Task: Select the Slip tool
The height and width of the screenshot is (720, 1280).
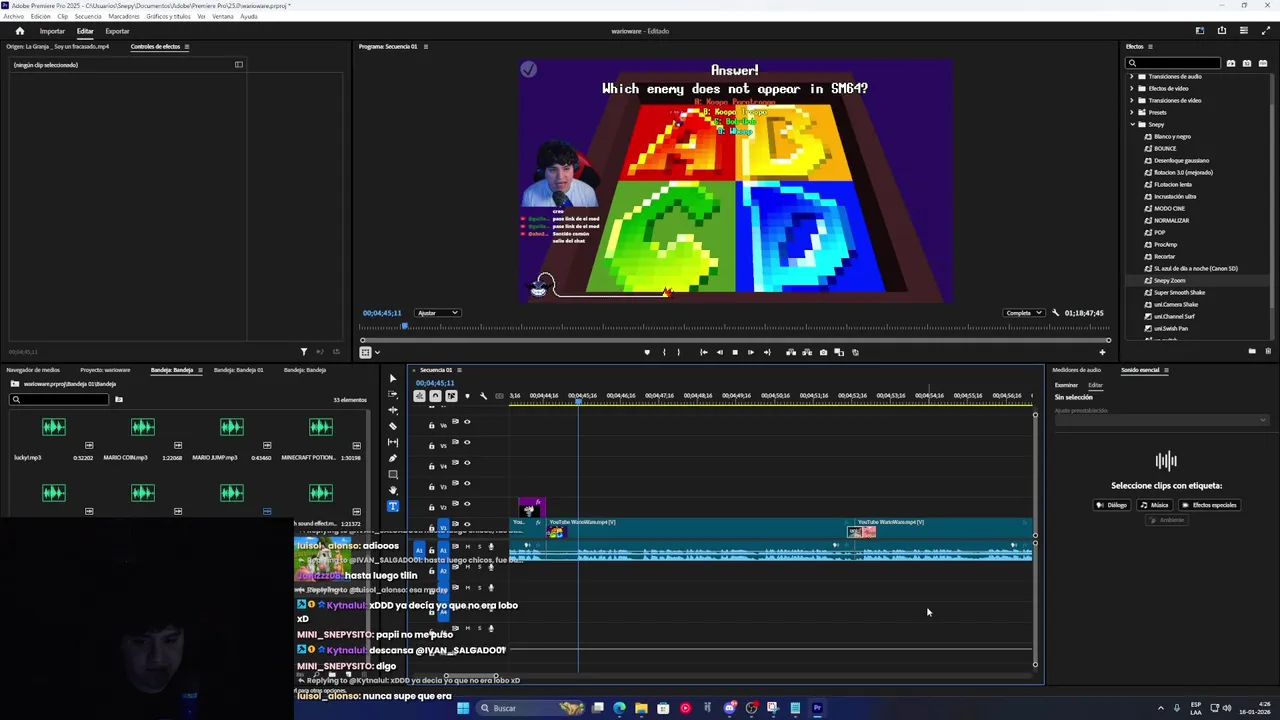Action: click(392, 442)
